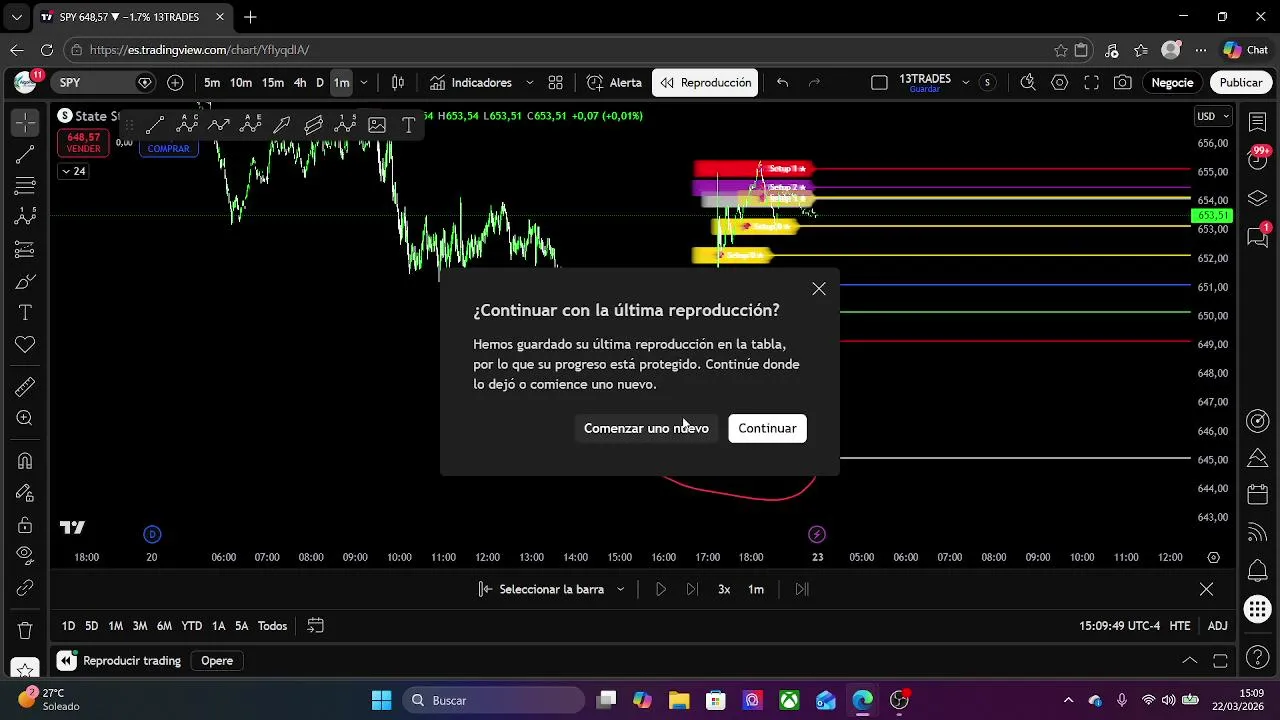Select the 1D date range
This screenshot has width=1280, height=720.
68,626
